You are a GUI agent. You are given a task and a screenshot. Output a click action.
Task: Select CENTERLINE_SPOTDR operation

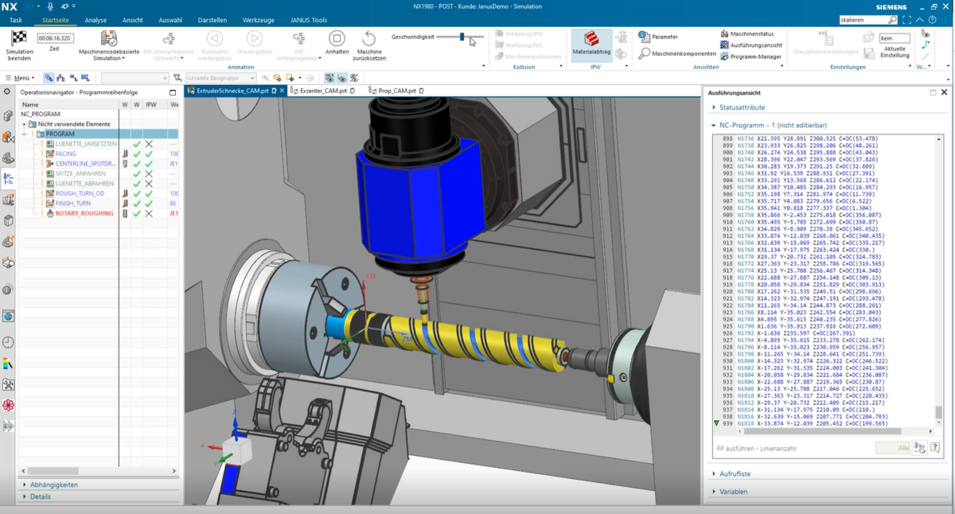[85, 163]
